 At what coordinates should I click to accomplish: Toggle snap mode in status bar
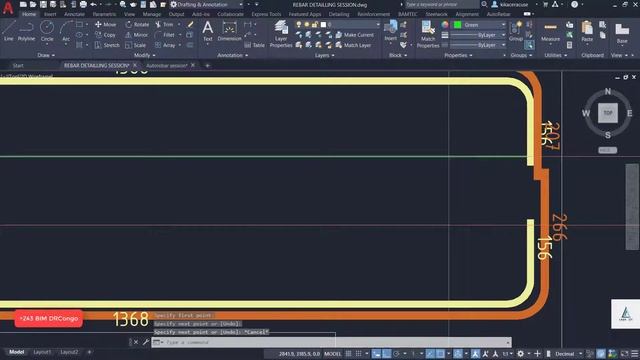pos(358,353)
